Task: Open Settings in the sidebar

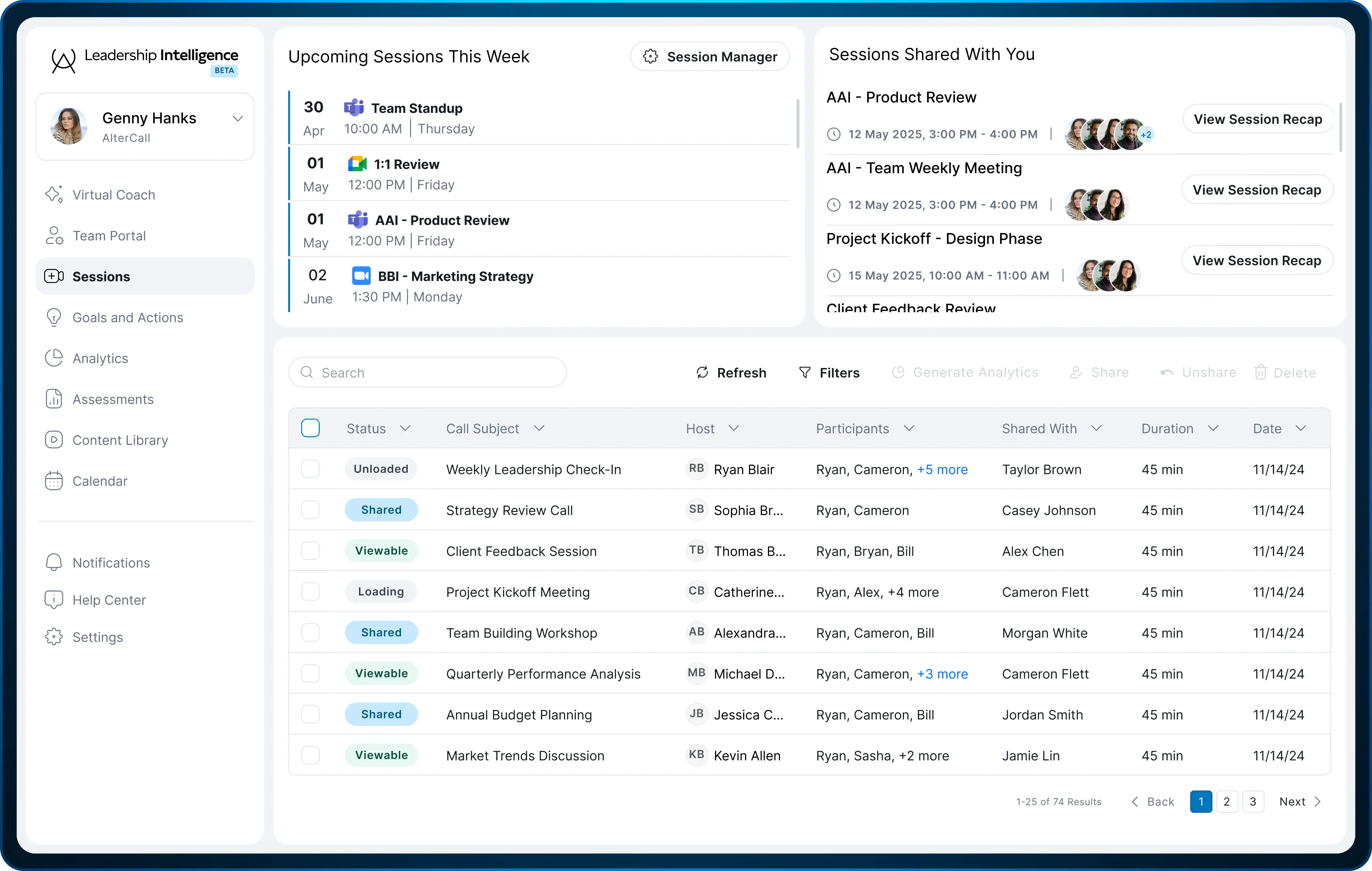Action: click(x=97, y=637)
